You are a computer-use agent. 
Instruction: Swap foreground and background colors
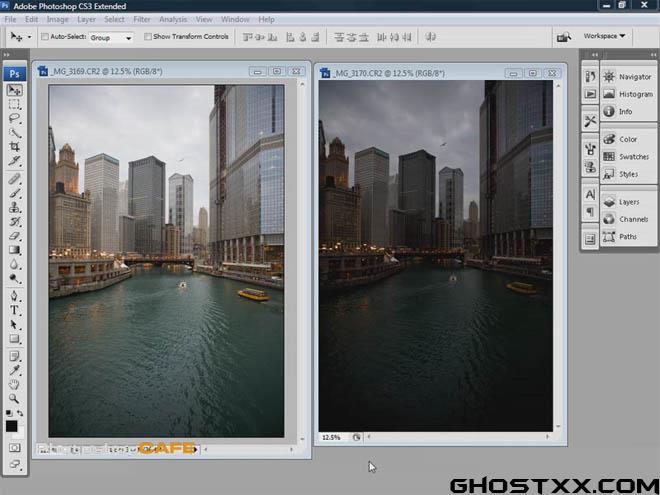coord(20,413)
